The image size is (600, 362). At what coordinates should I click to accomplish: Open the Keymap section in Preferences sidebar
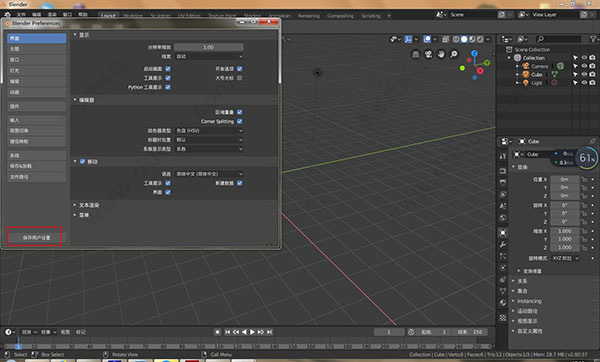click(x=36, y=141)
